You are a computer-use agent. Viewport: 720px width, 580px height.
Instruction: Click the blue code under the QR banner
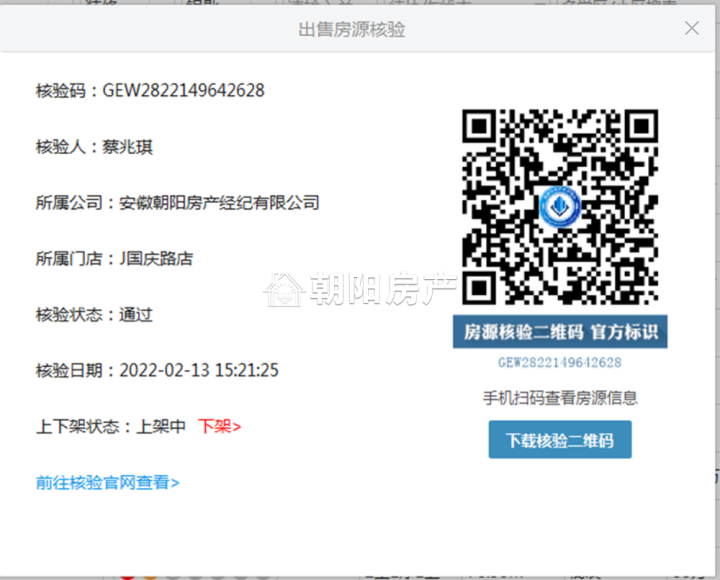(x=560, y=363)
